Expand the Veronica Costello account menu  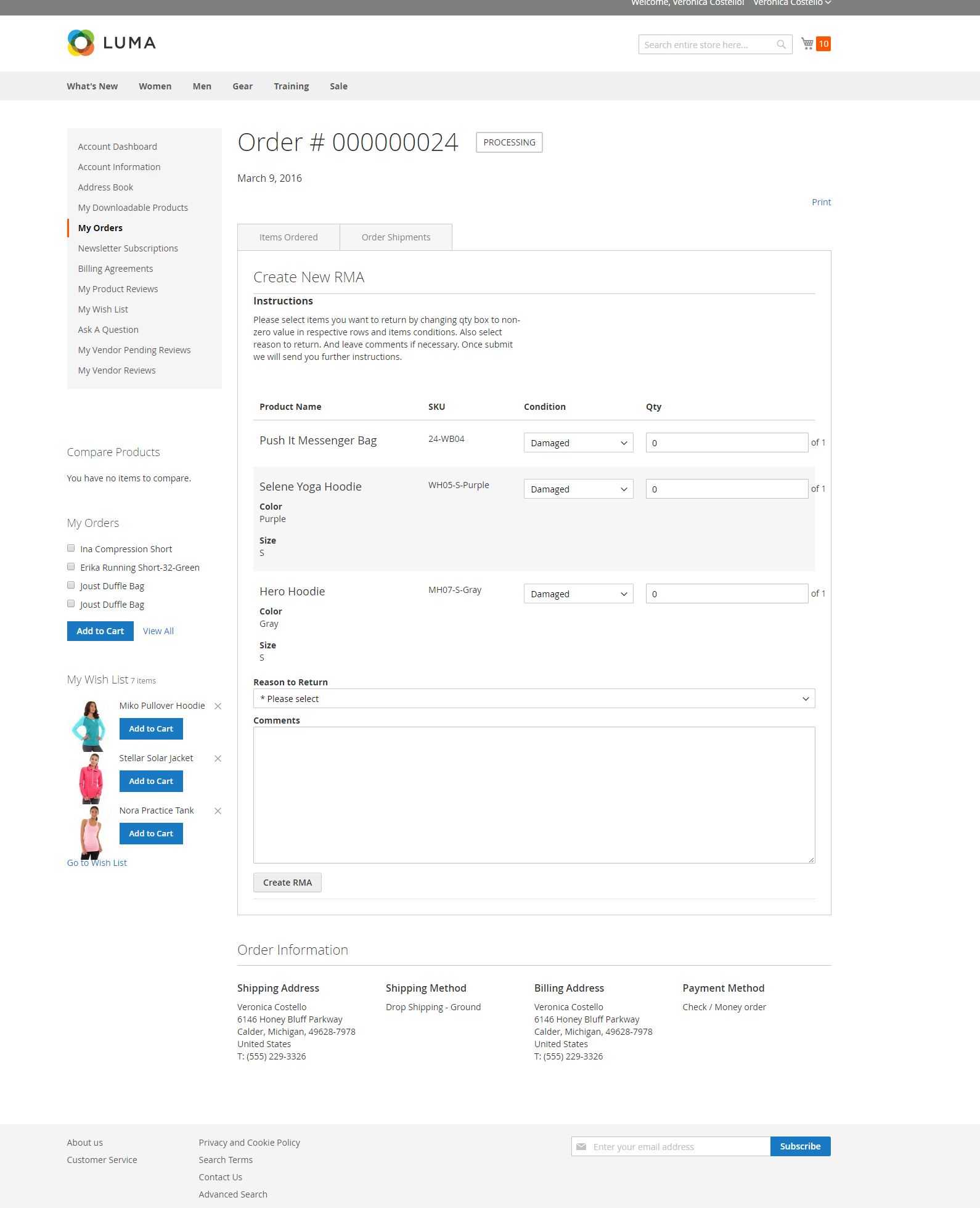(792, 3)
